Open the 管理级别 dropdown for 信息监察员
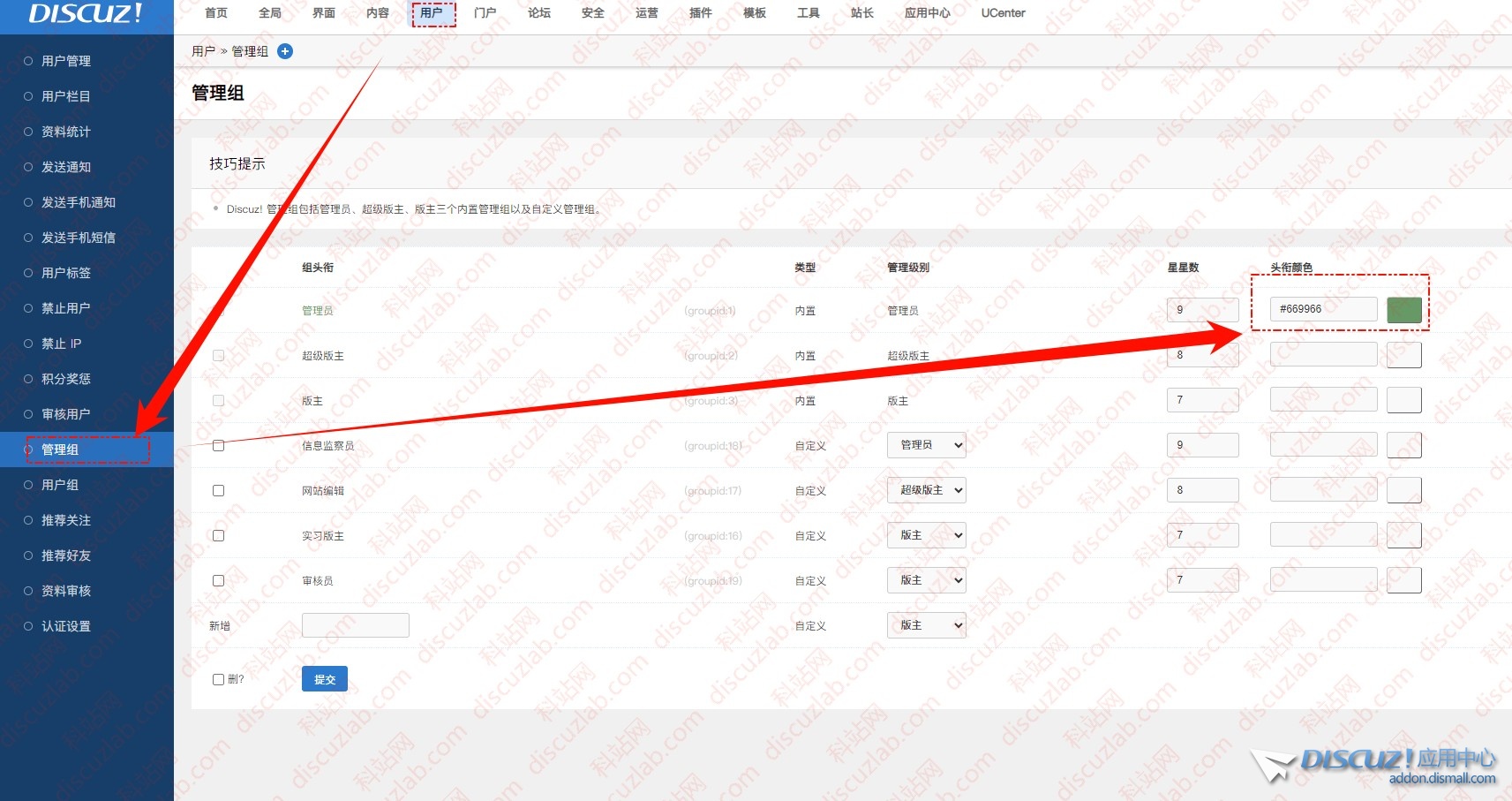Viewport: 1512px width, 801px height. 926,445
